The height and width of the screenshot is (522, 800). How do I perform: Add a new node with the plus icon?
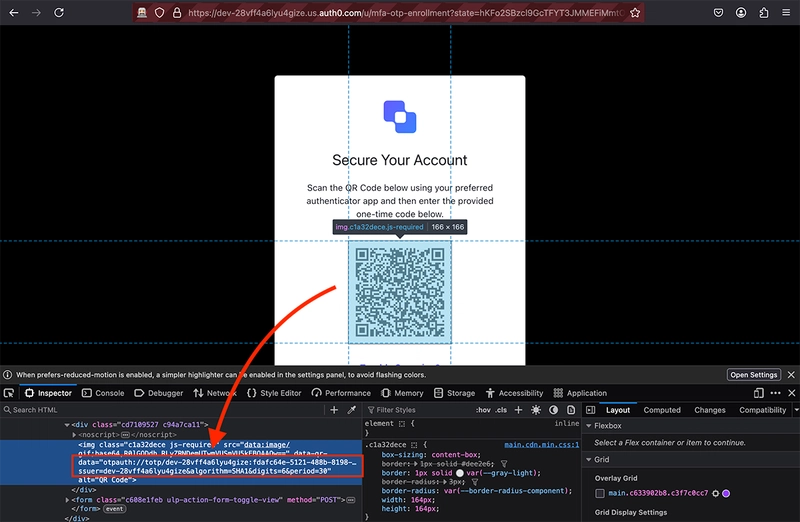pos(334,410)
